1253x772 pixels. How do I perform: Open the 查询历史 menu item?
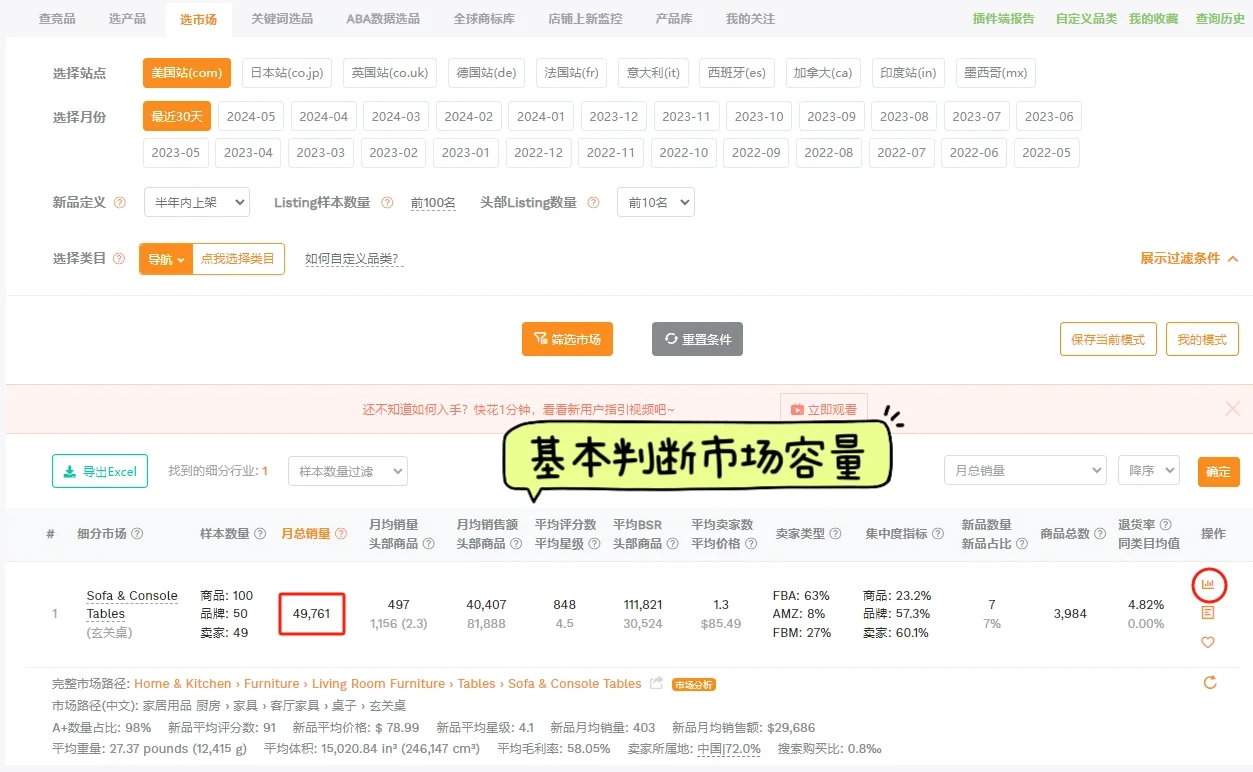tap(1218, 18)
